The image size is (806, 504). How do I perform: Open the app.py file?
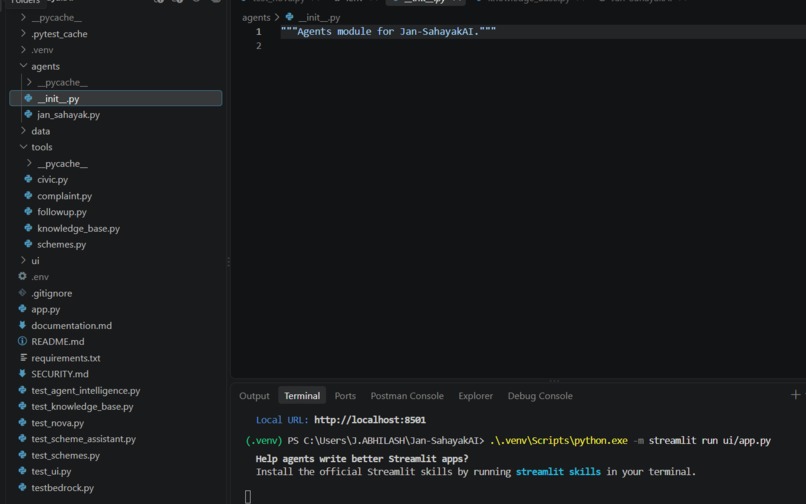click(x=45, y=309)
